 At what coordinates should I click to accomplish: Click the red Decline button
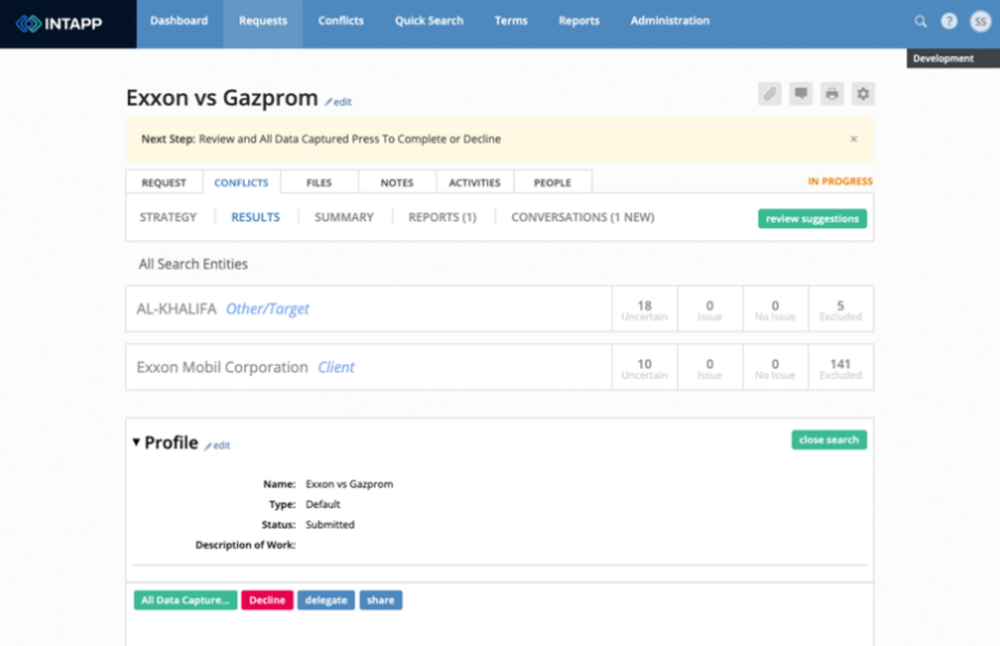click(x=267, y=600)
